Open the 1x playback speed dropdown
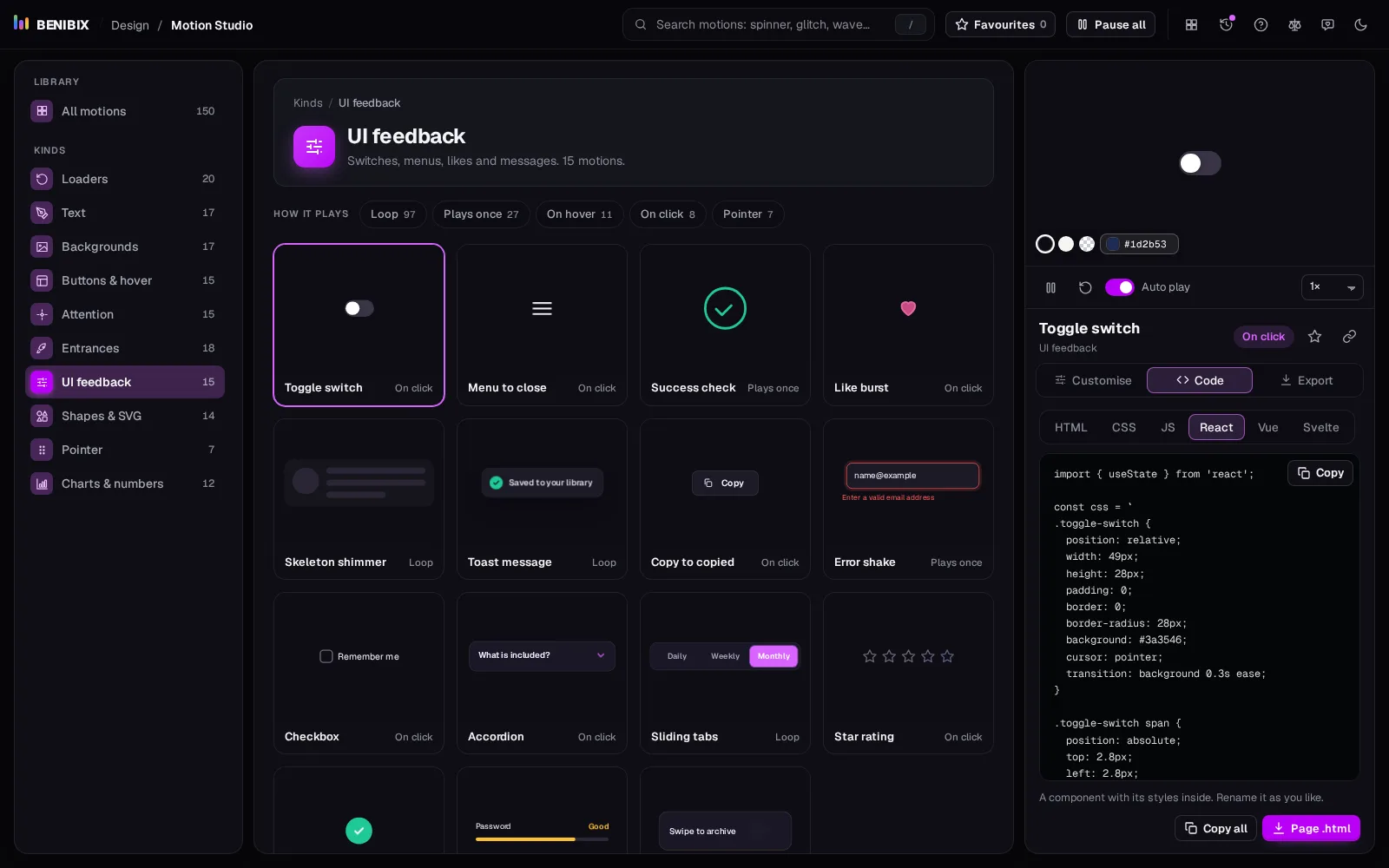Screen dimensions: 1389x868 tap(1332, 287)
